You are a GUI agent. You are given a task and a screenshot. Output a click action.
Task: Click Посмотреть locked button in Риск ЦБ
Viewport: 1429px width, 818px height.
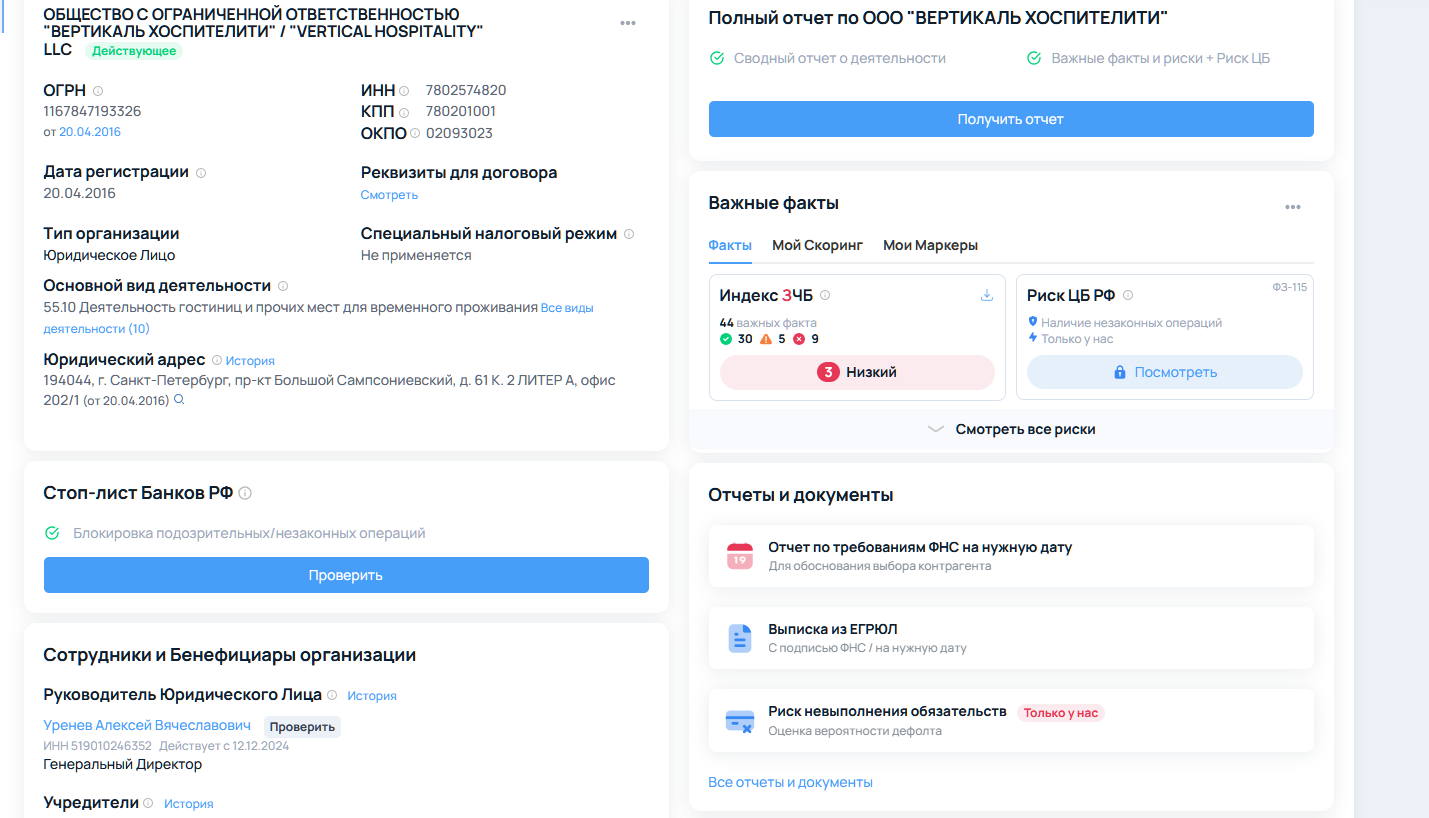(1164, 372)
